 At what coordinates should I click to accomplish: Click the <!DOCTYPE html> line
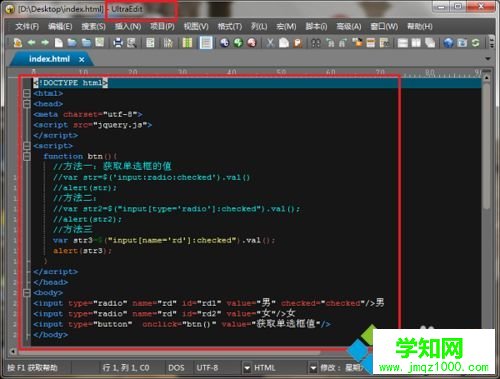tap(70, 83)
